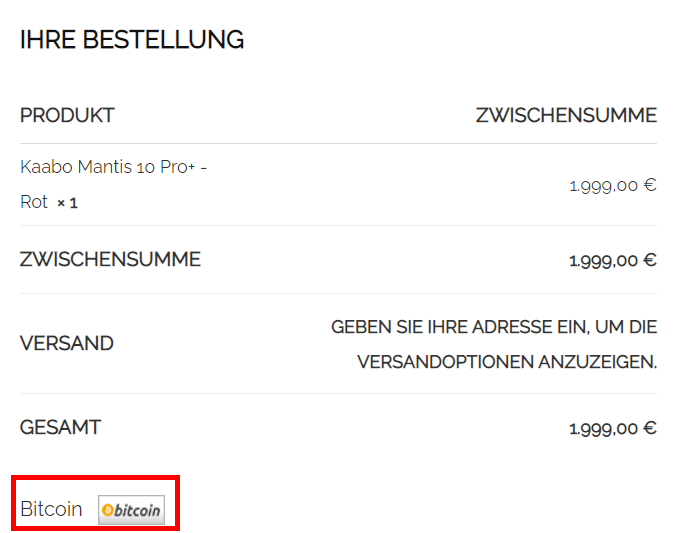Click the 'Versandoptionen anzuzeigen' text line
This screenshot has height=533, width=676.
(507, 362)
